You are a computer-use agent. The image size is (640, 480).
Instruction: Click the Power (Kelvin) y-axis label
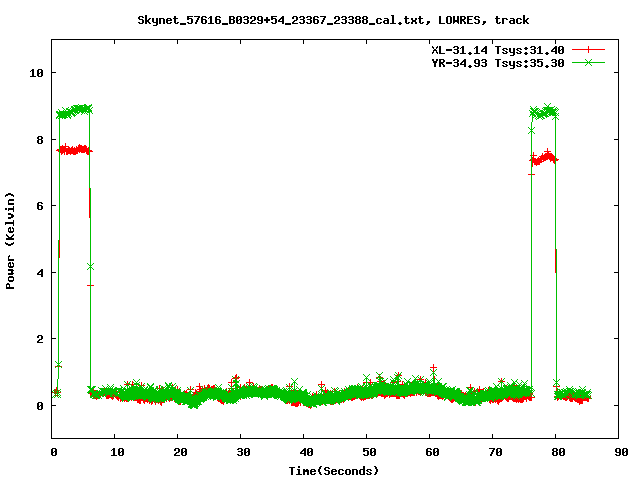(10, 241)
